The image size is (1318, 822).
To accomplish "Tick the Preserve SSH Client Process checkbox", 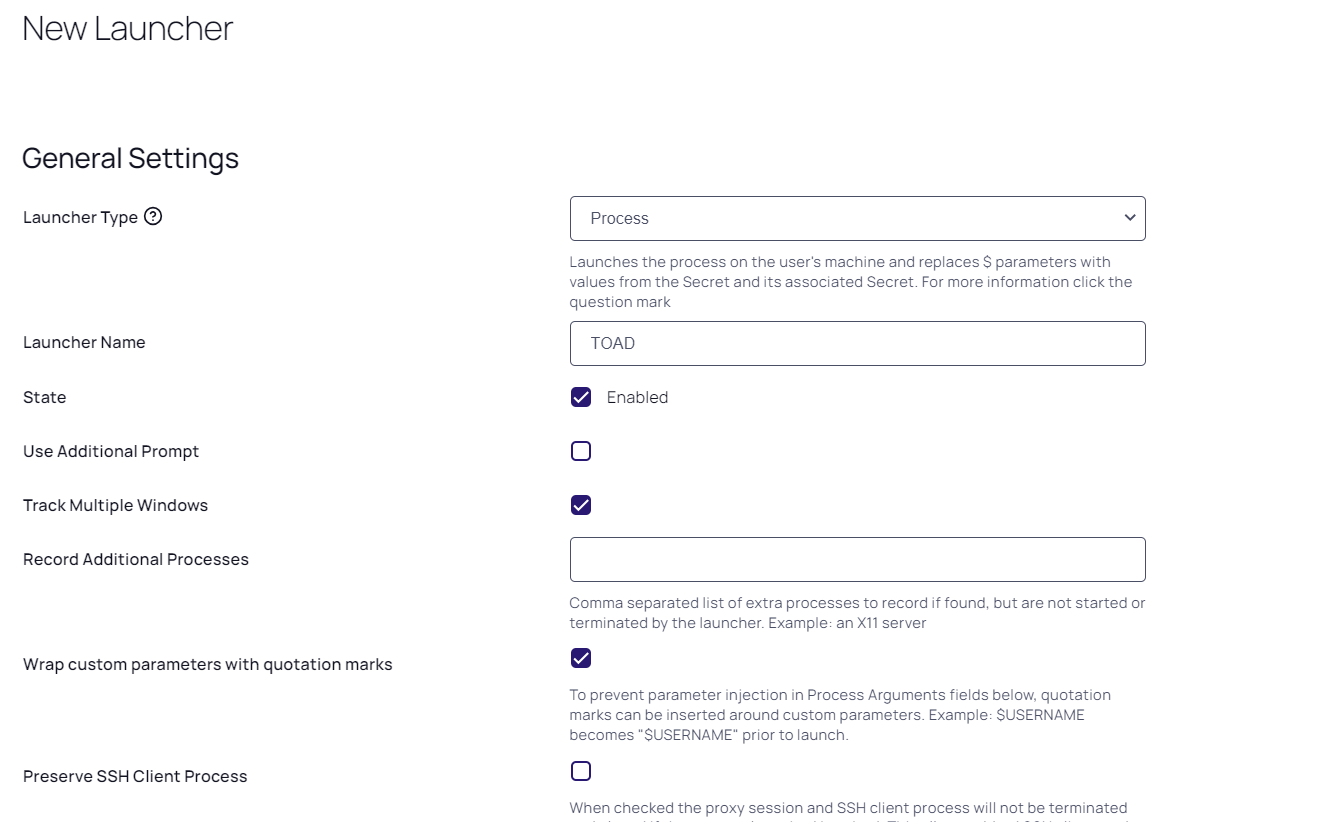I will pyautogui.click(x=581, y=771).
